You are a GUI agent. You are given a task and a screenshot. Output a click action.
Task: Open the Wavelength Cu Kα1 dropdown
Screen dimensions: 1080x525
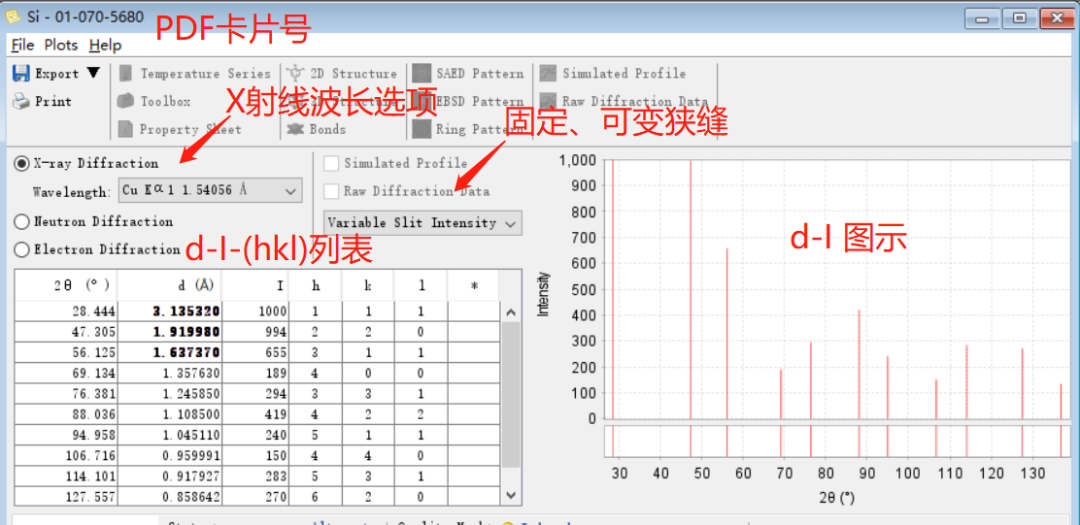tap(210, 190)
